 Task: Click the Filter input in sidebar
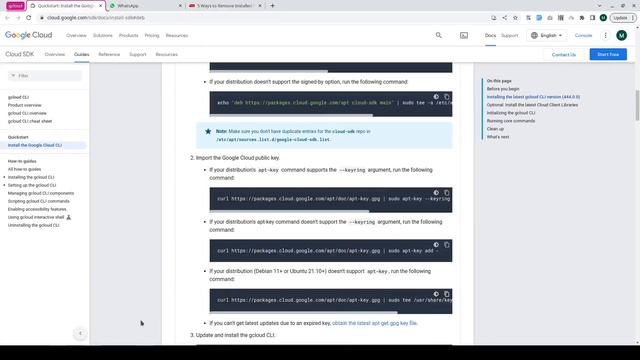tap(45, 76)
